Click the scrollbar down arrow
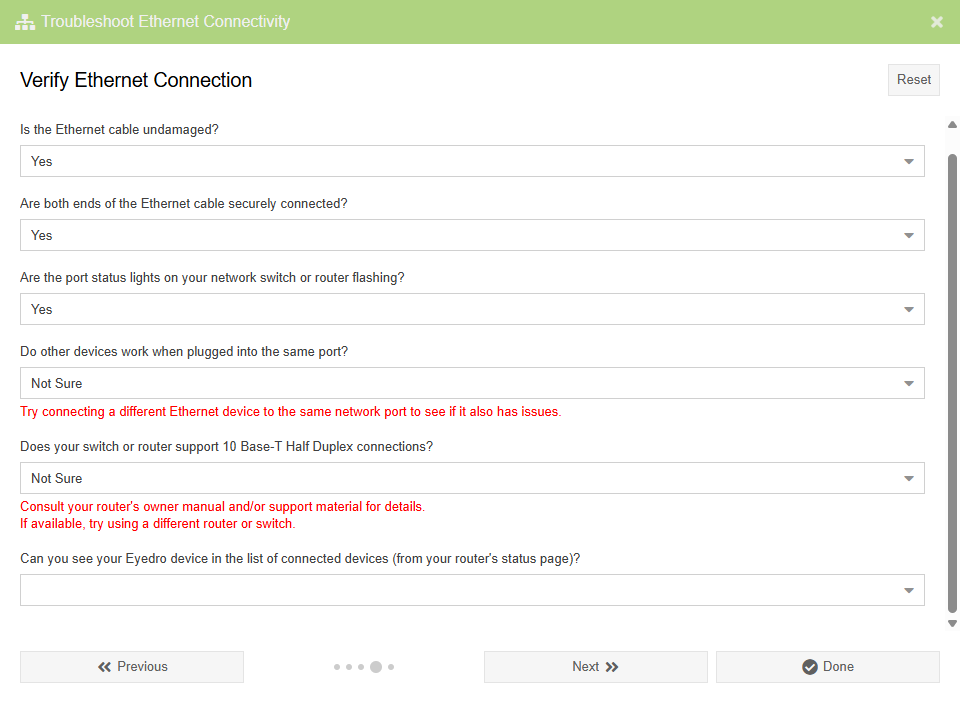 tap(952, 623)
